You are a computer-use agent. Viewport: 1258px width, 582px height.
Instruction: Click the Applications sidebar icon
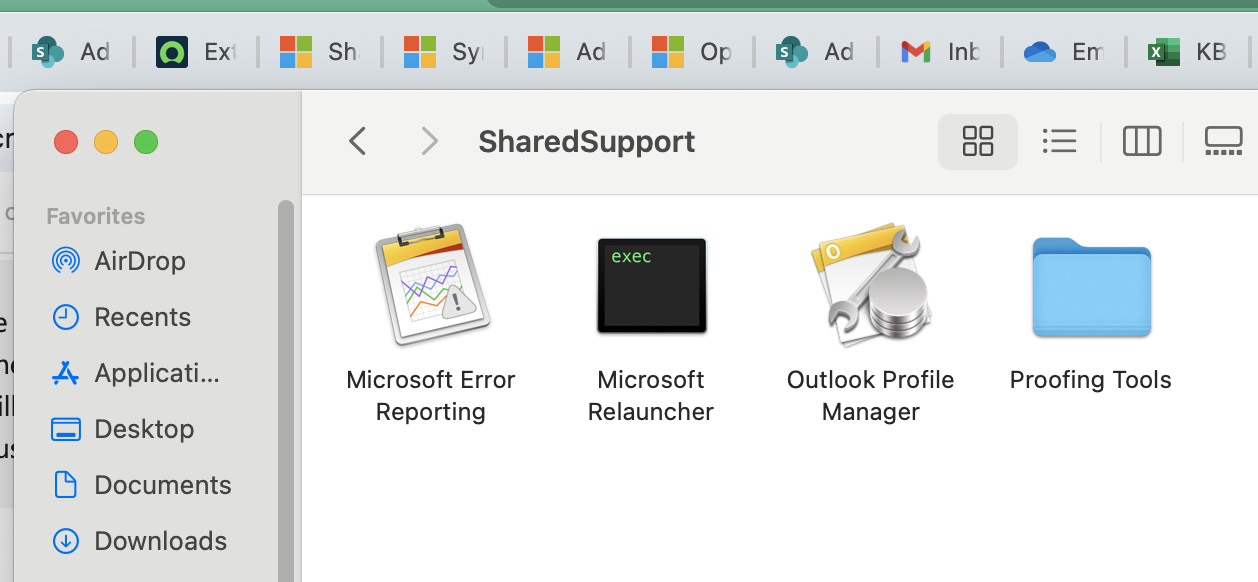(65, 373)
